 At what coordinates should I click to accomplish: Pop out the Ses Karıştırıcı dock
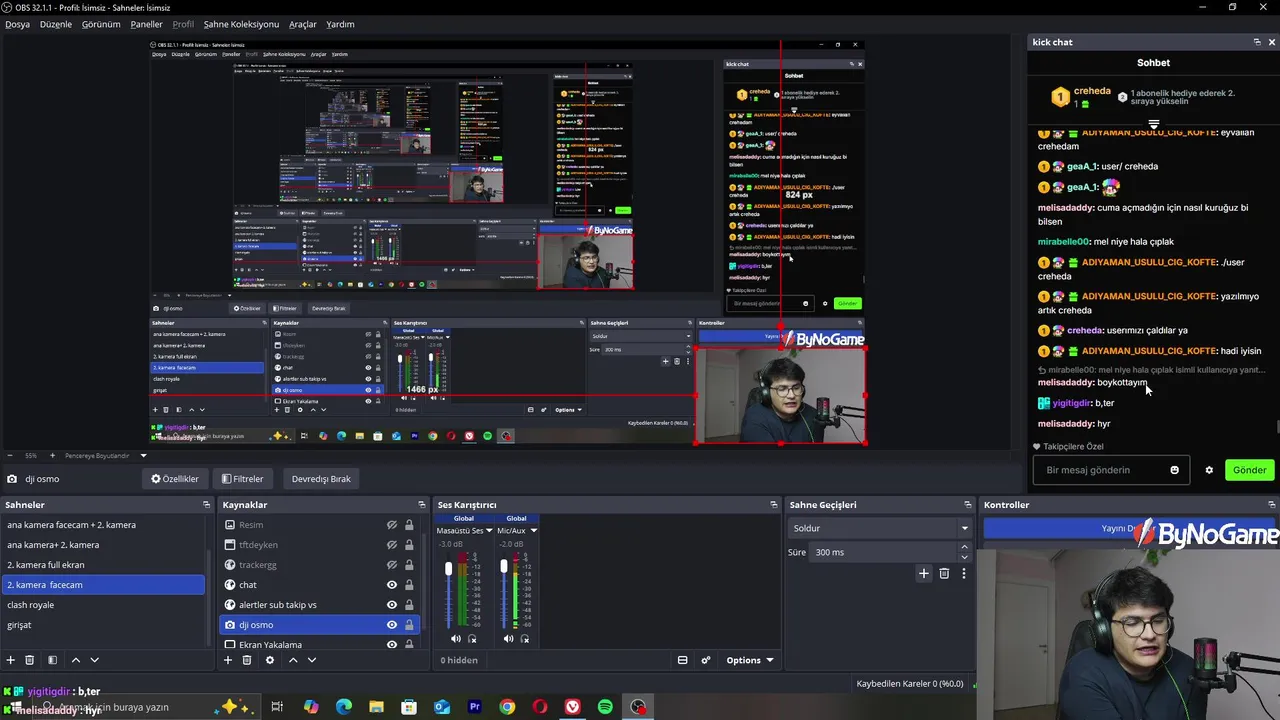point(773,505)
